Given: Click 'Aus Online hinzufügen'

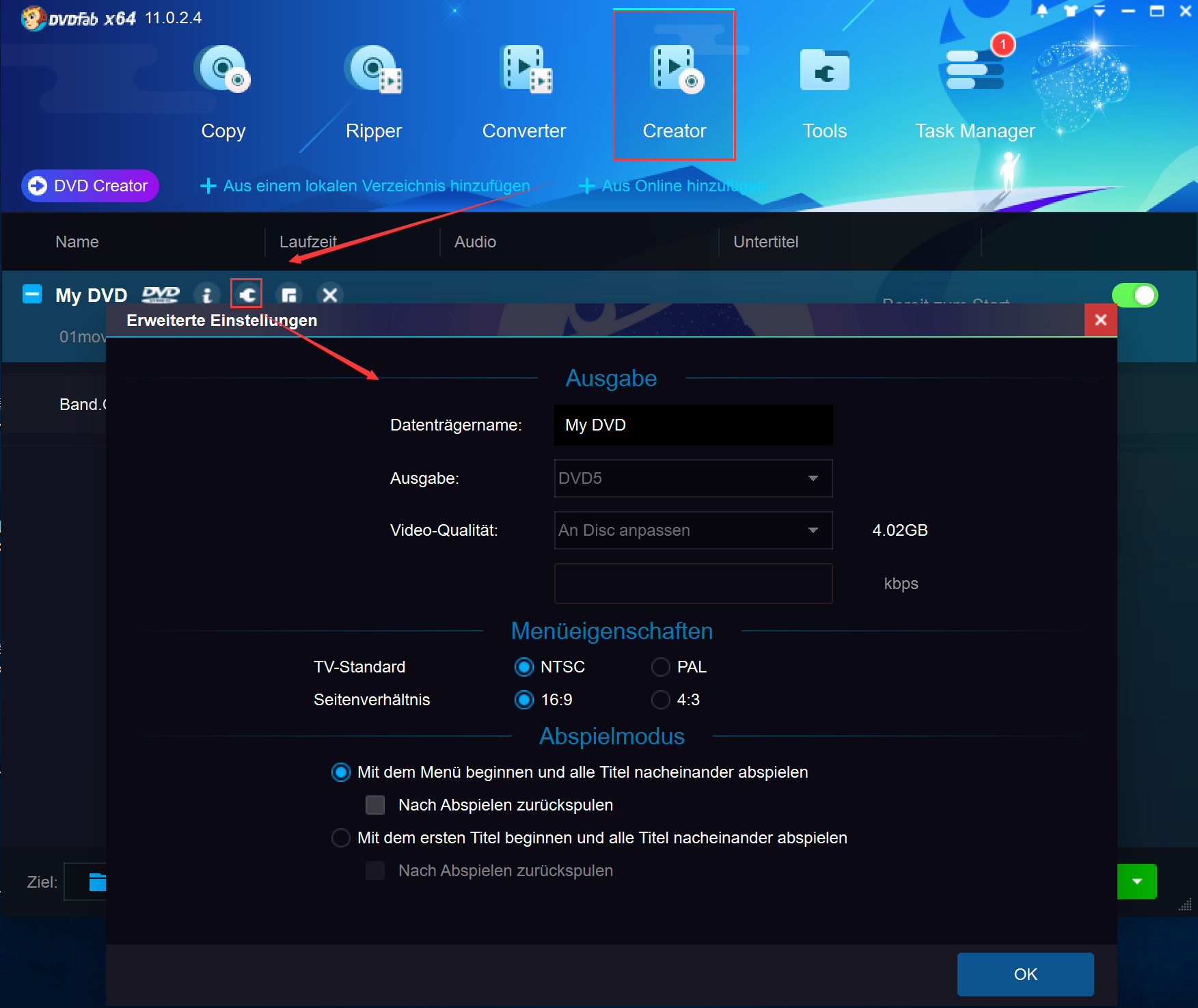Looking at the screenshot, I should click(673, 186).
